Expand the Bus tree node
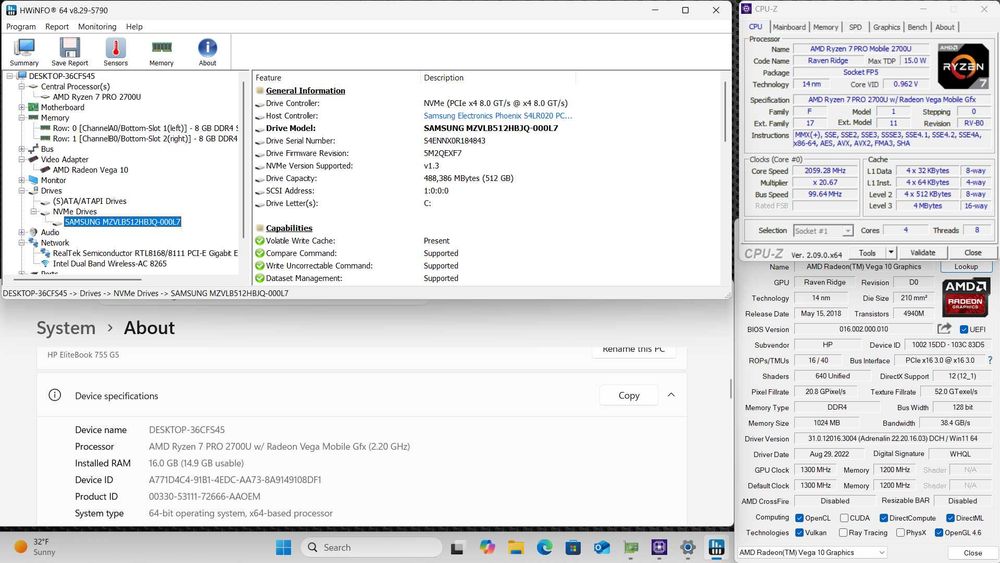 (22, 149)
